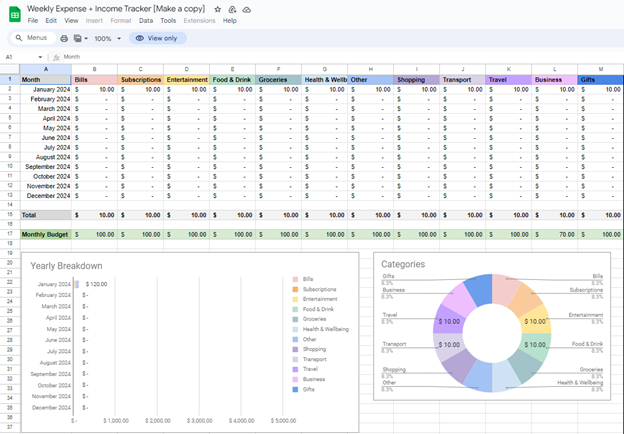624x434 pixels.
Task: Click the move to Drive folder icon
Action: point(232,9)
